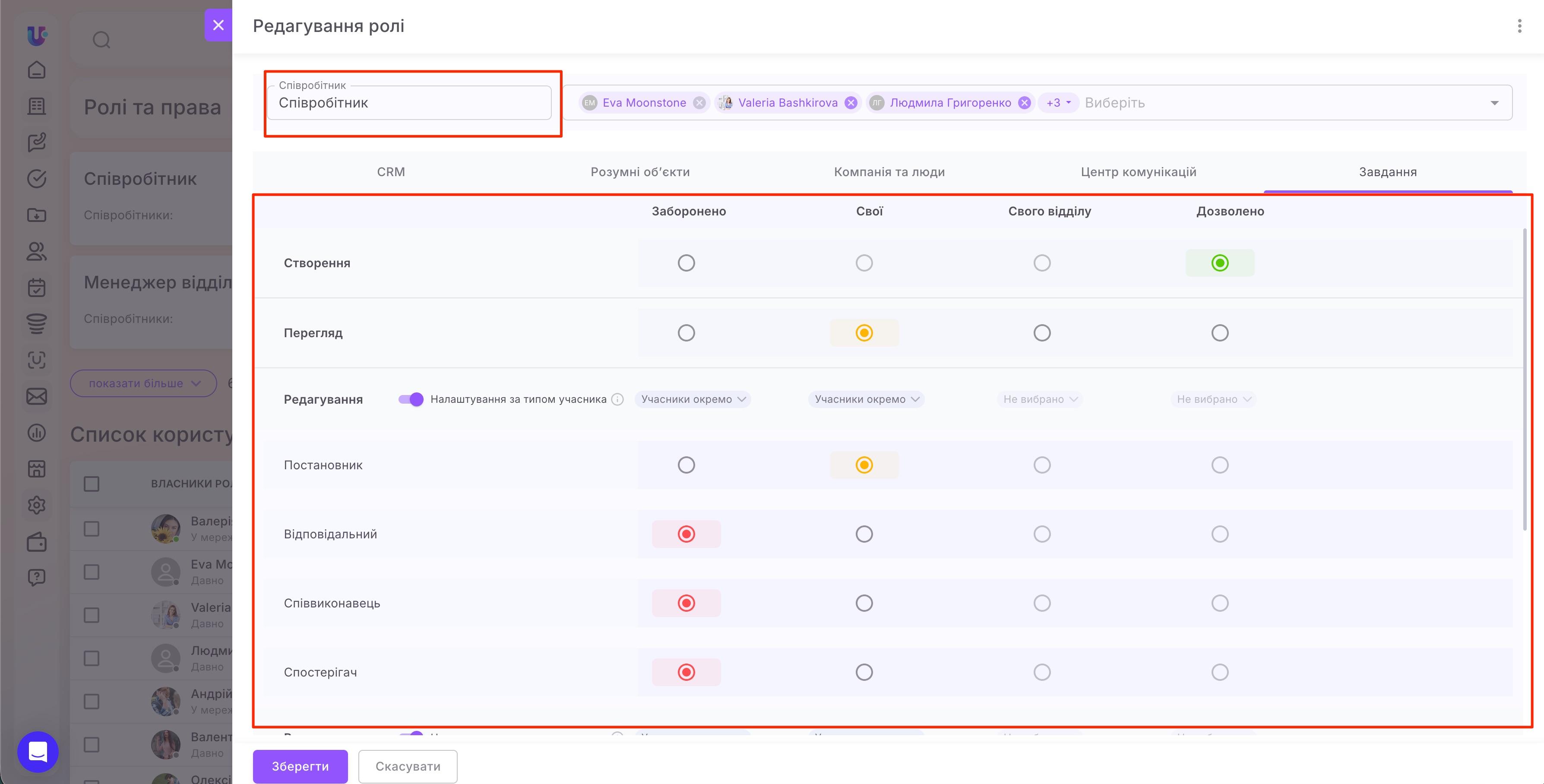Open Учасники окремо dropdown under Заборонено

tap(693, 399)
